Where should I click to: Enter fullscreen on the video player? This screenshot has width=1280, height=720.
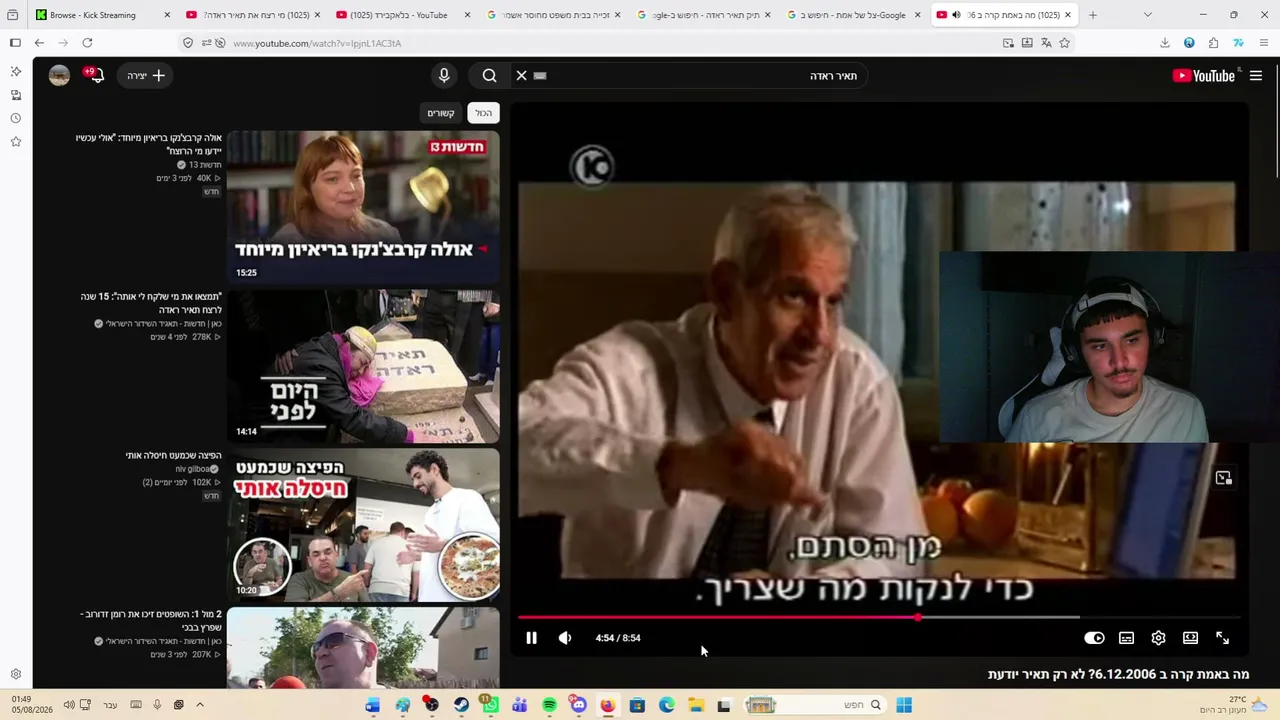[1222, 638]
